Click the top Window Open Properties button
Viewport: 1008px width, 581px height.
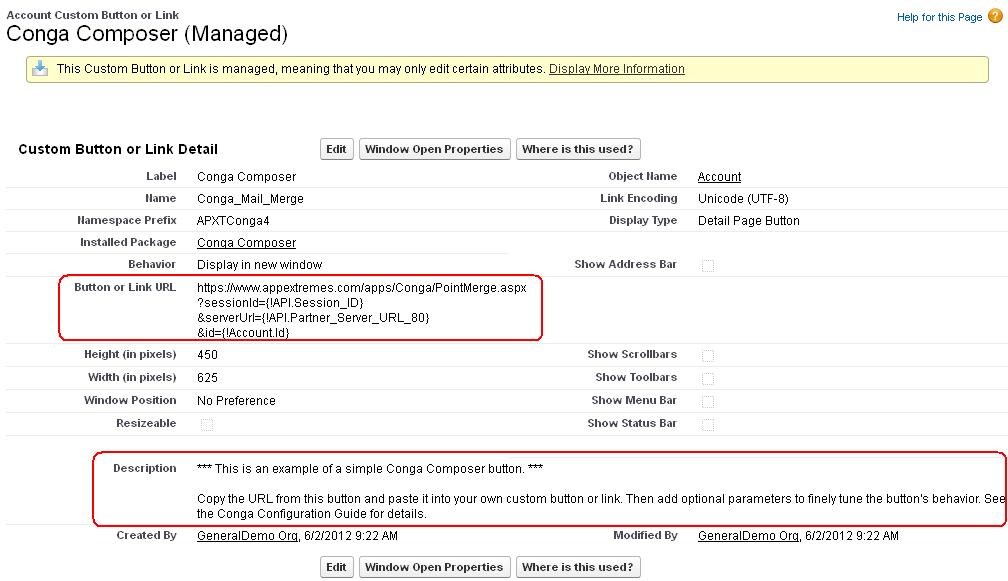(x=434, y=148)
